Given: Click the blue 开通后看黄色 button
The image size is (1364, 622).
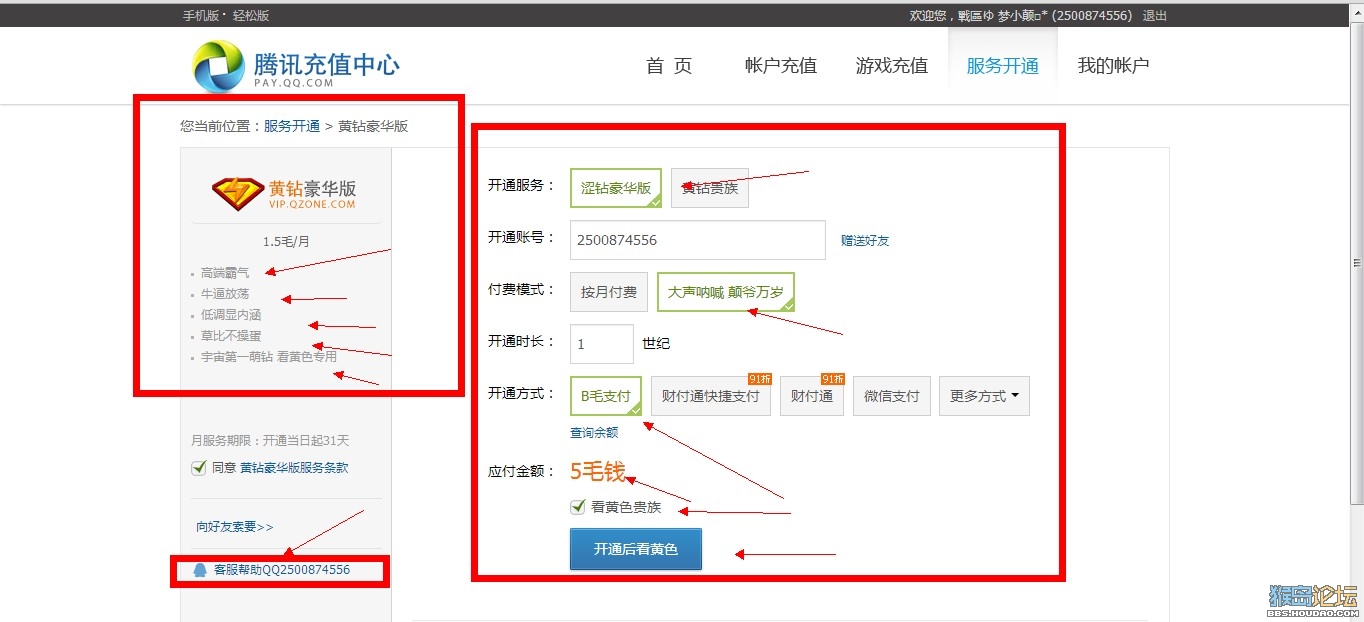Looking at the screenshot, I should click(x=636, y=549).
